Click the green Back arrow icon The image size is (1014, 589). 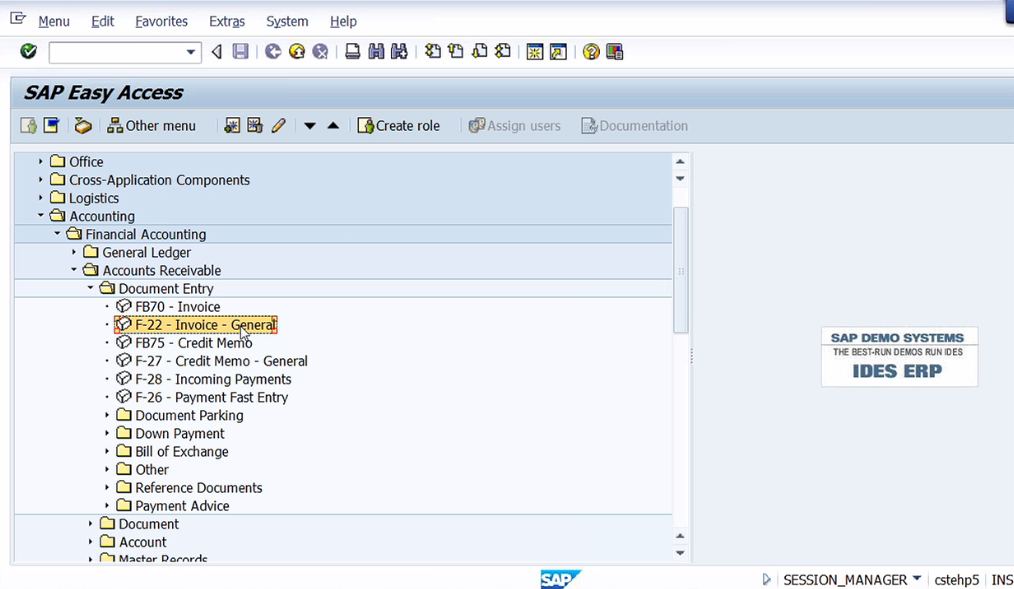tap(273, 52)
